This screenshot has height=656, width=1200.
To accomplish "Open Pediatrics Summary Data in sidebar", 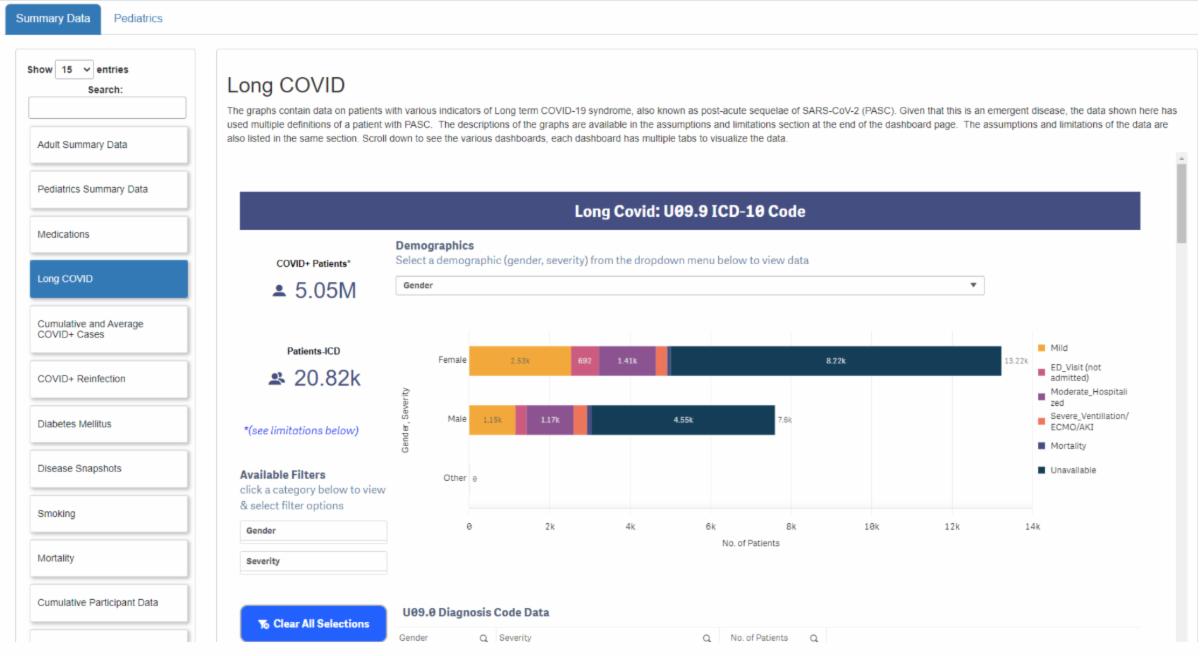I will click(108, 189).
